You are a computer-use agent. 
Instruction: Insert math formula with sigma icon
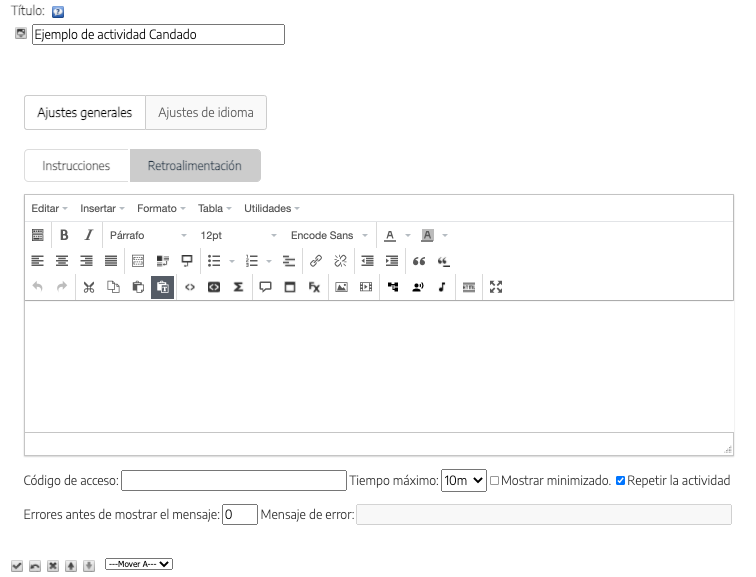coord(238,287)
